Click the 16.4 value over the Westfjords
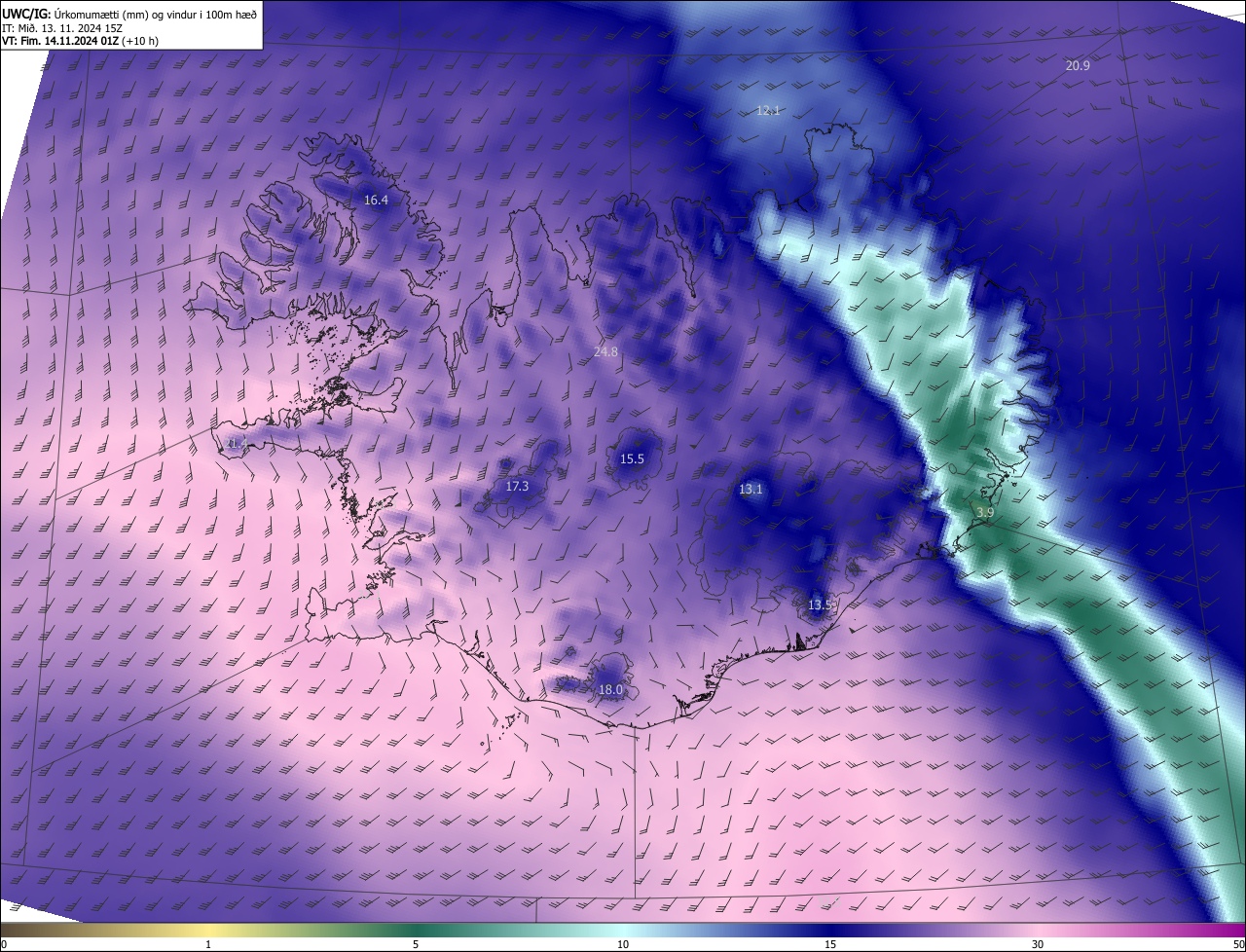Viewport: 1246px width, 952px height. [376, 200]
